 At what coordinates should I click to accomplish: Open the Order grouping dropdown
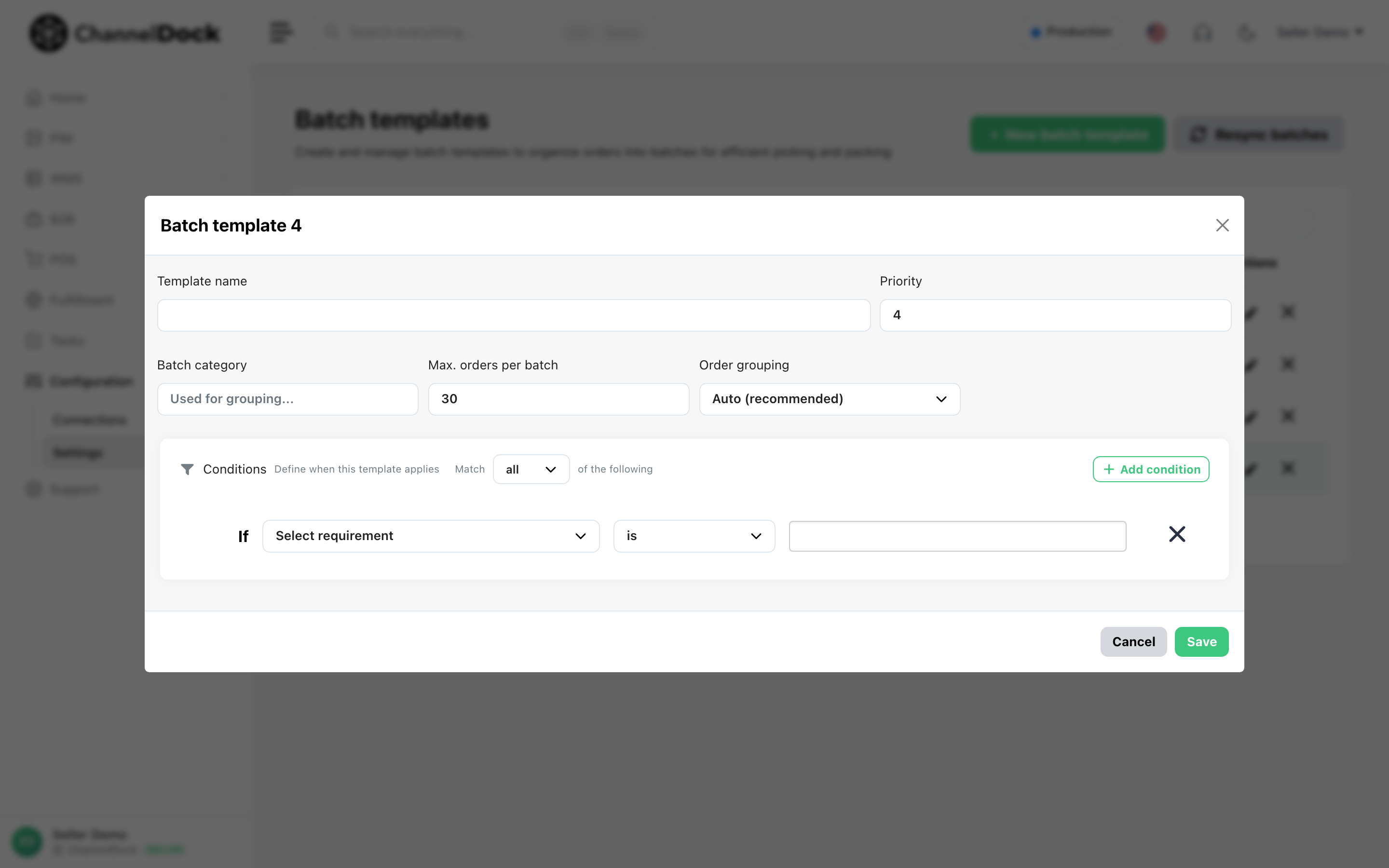(830, 399)
